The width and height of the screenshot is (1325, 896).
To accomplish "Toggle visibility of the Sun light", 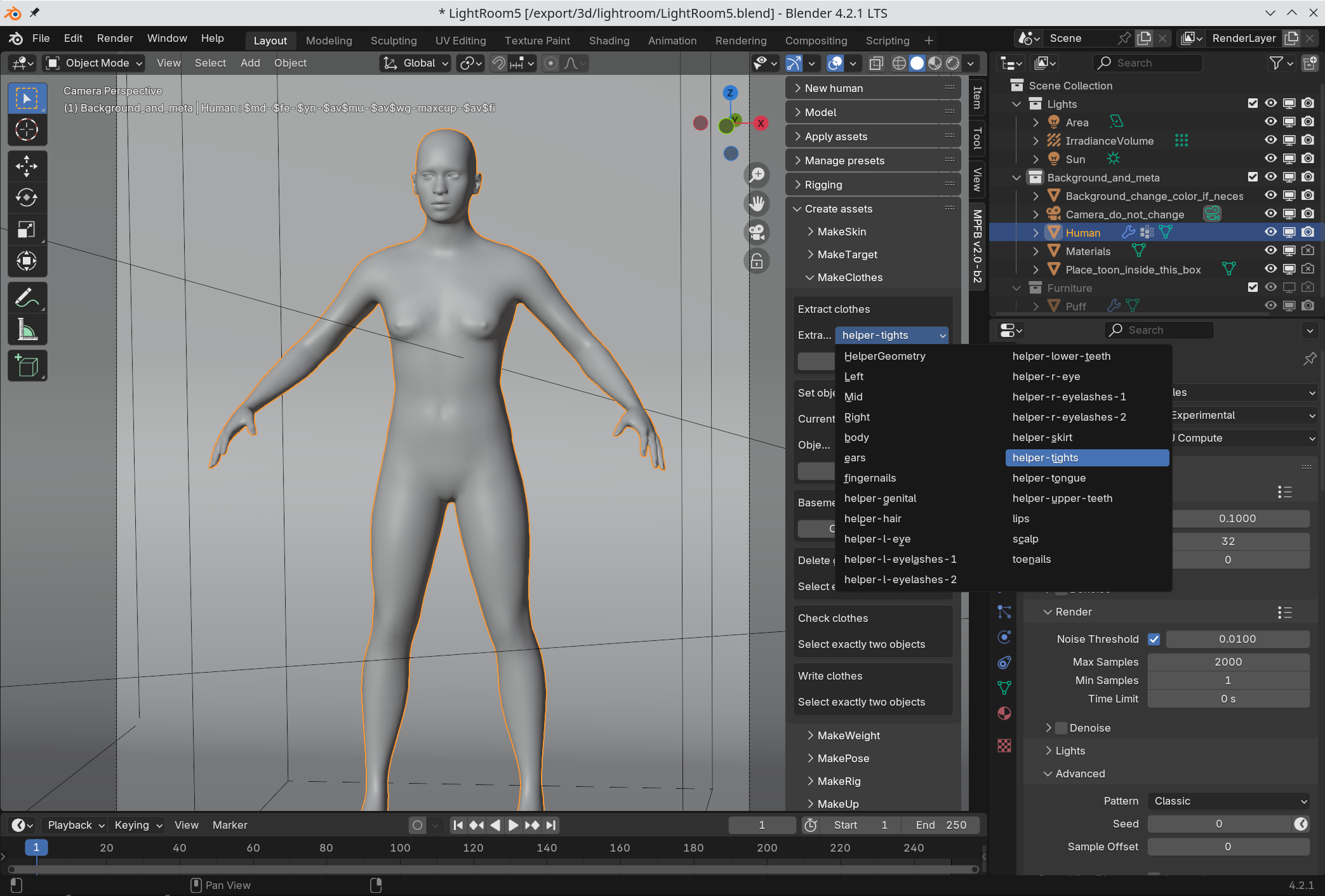I will click(x=1270, y=159).
